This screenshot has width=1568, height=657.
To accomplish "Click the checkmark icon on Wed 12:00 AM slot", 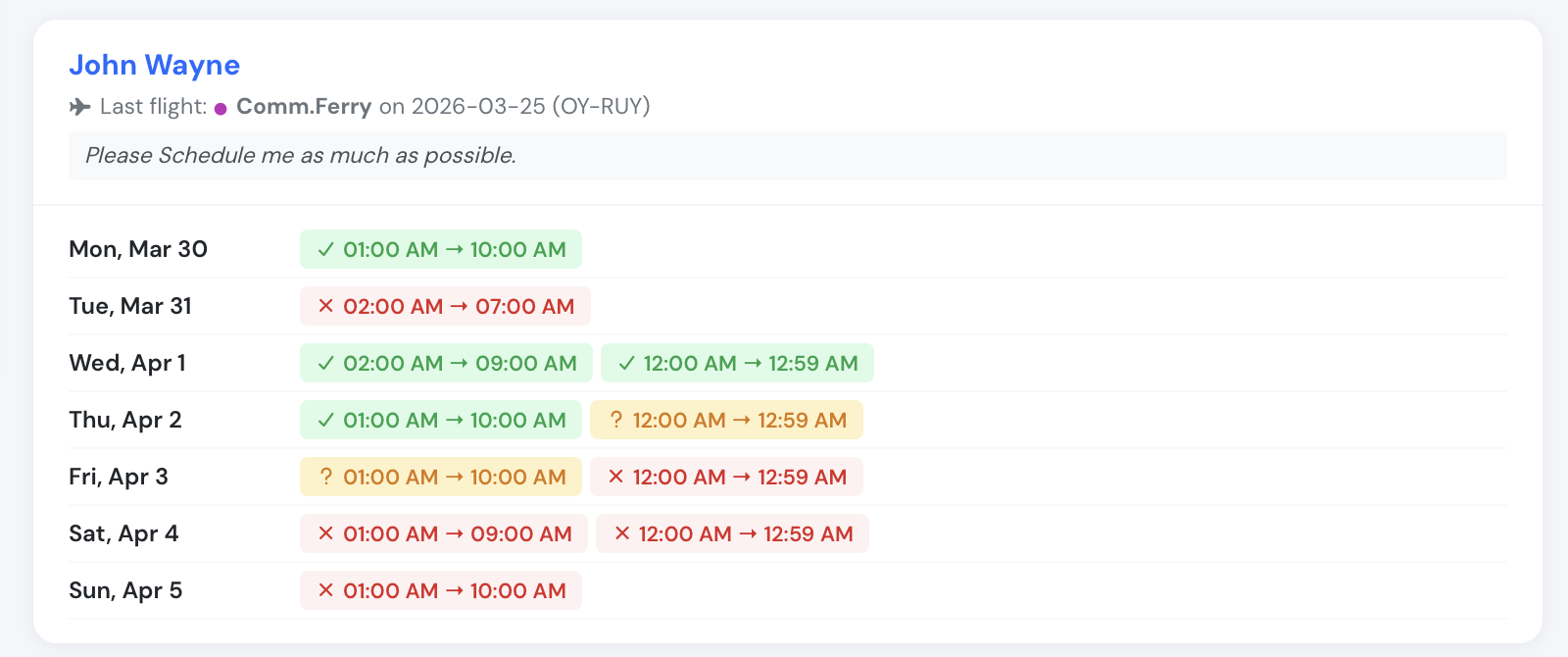I will [x=626, y=364].
